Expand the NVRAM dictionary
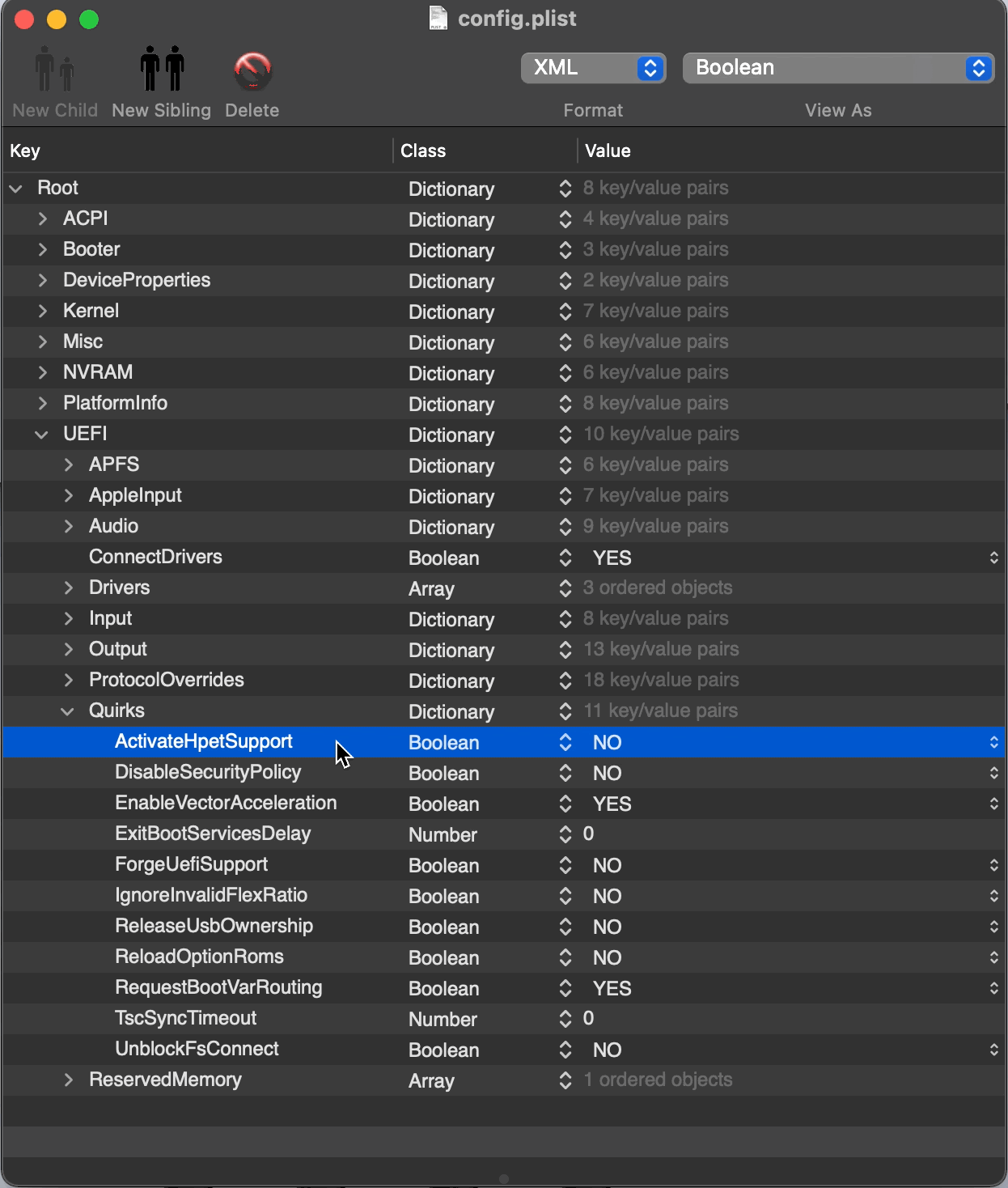Image resolution: width=1008 pixels, height=1188 pixels. (42, 372)
